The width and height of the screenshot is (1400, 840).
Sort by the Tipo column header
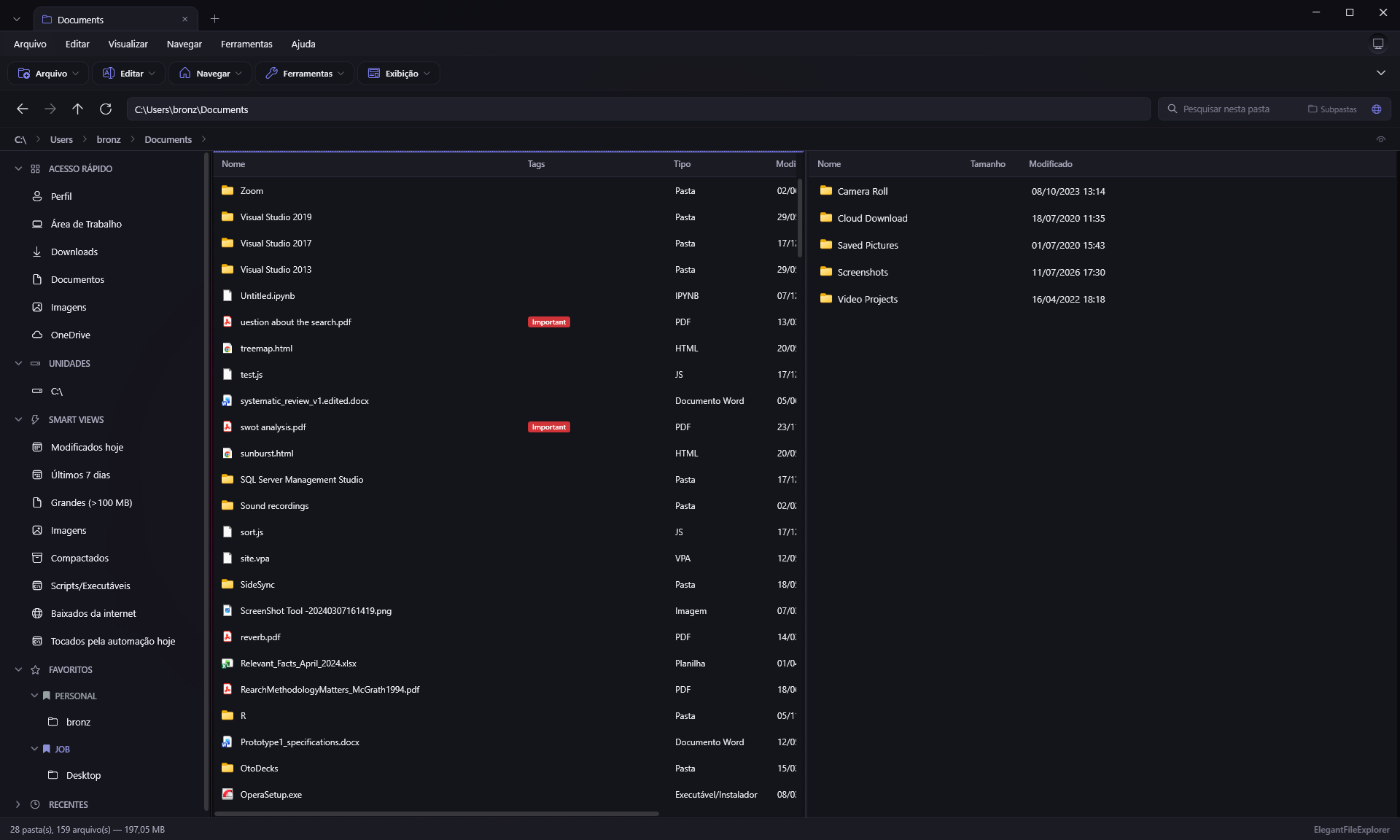pyautogui.click(x=682, y=164)
